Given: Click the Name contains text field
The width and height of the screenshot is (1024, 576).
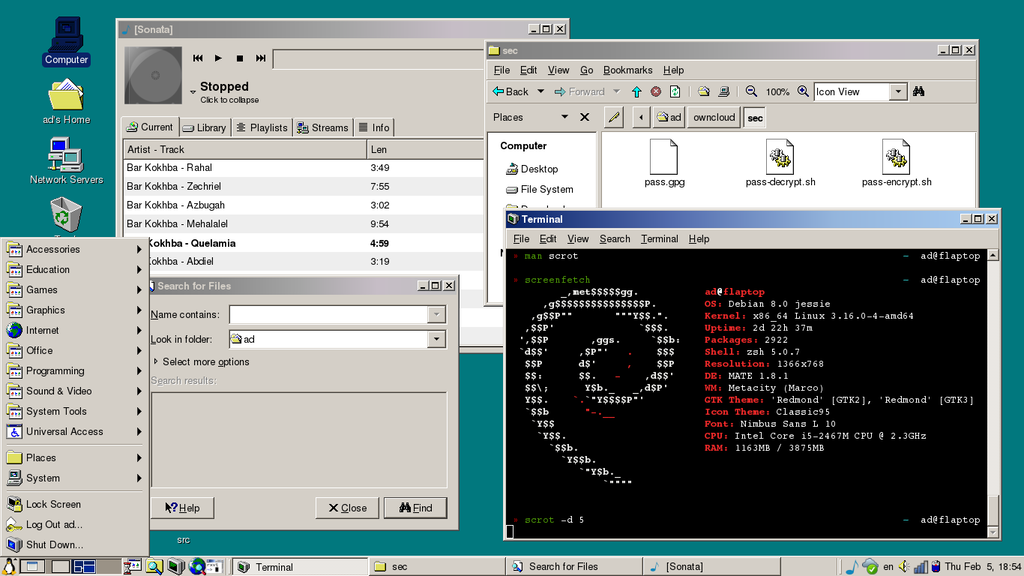Looking at the screenshot, I should [328, 315].
